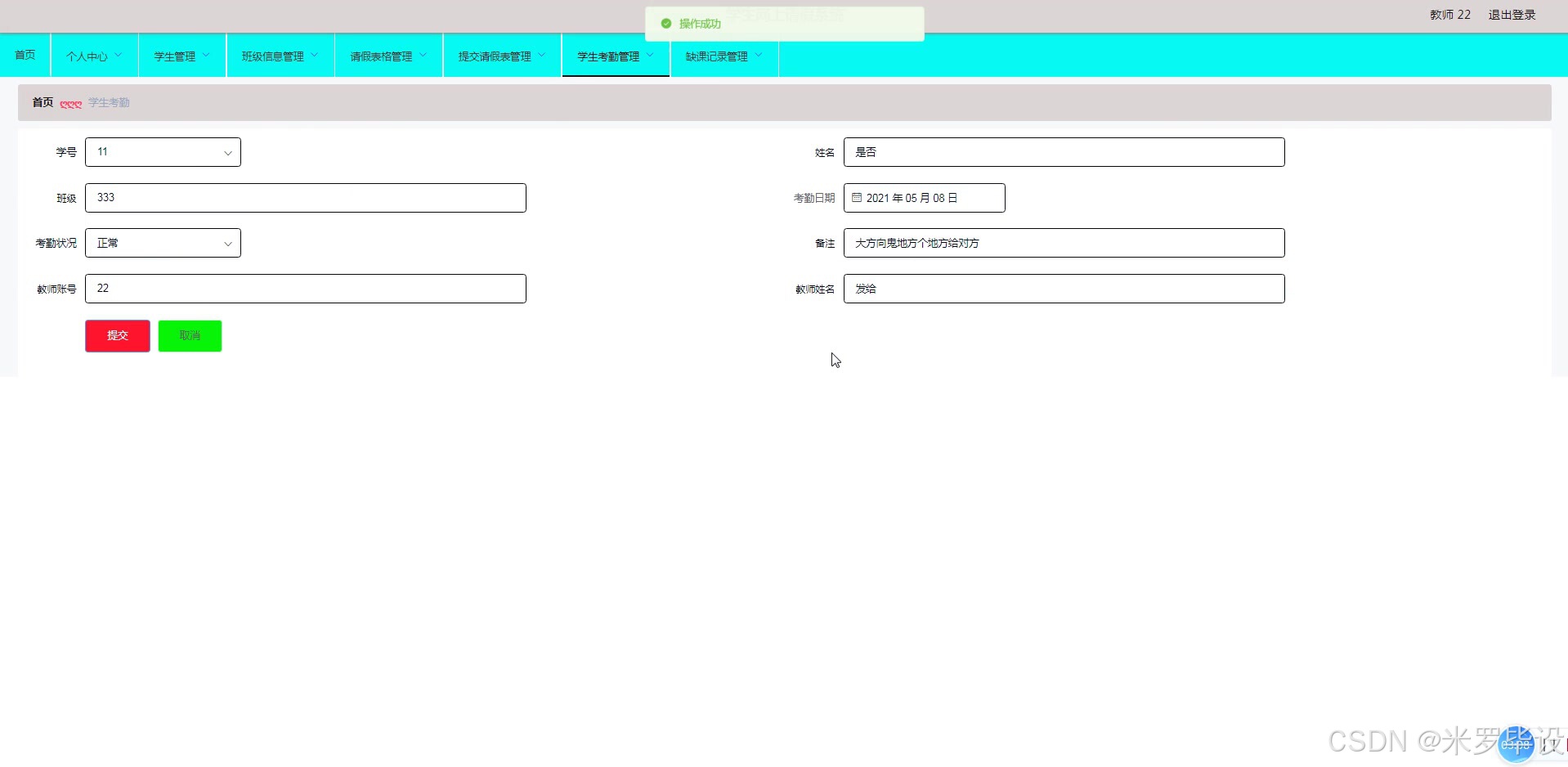Open the 首页 navigation tab
This screenshot has width=1568, height=767.
click(x=25, y=55)
